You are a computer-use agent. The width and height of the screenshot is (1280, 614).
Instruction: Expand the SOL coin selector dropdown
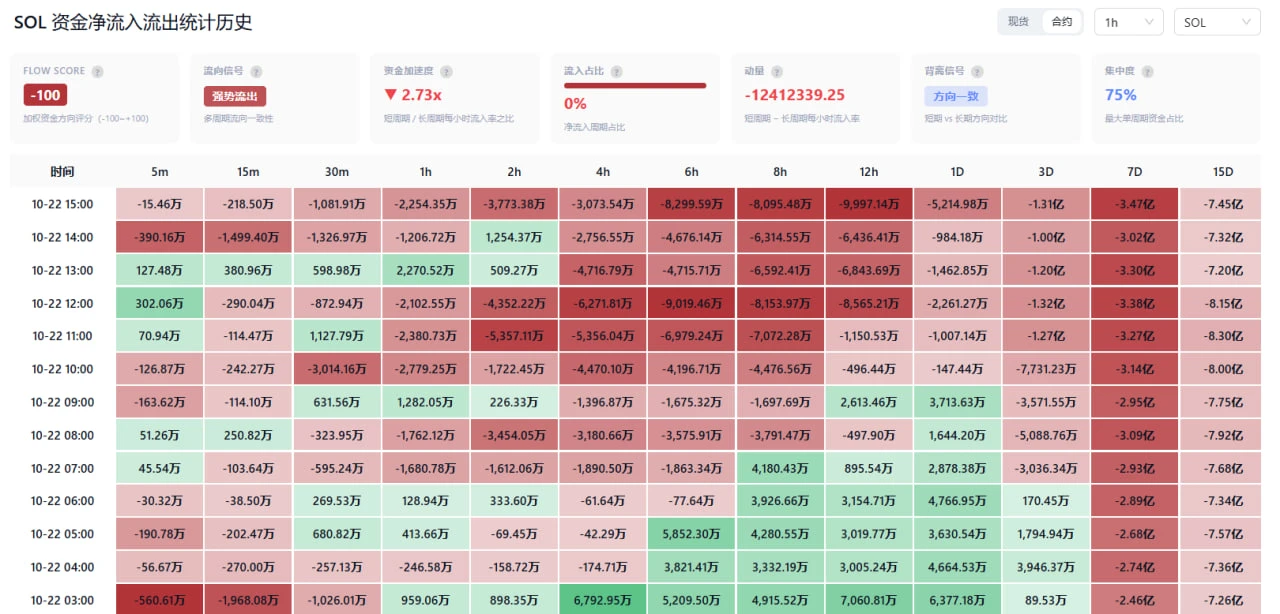point(1217,22)
